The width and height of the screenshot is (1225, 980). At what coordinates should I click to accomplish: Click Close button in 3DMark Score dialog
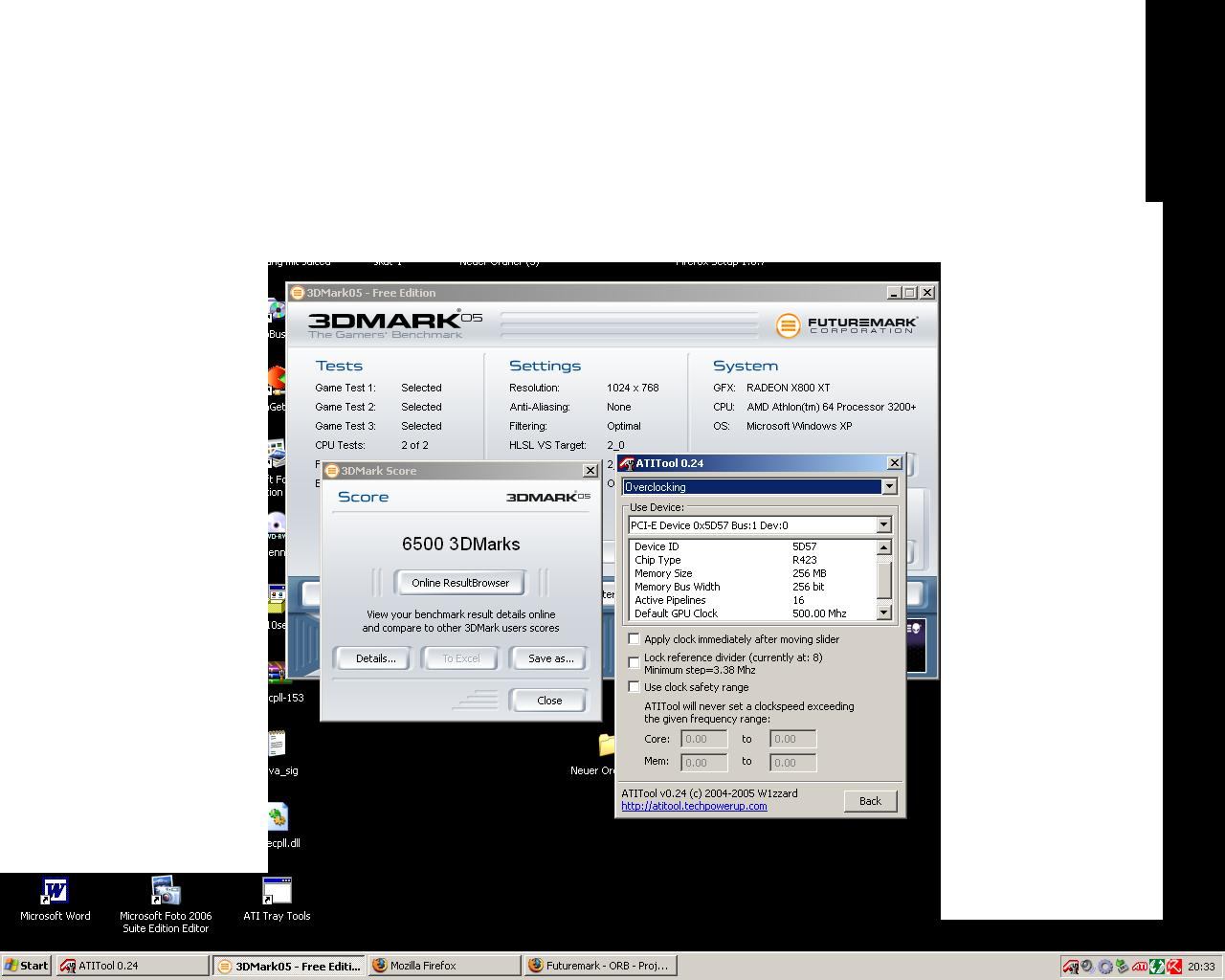(x=549, y=701)
